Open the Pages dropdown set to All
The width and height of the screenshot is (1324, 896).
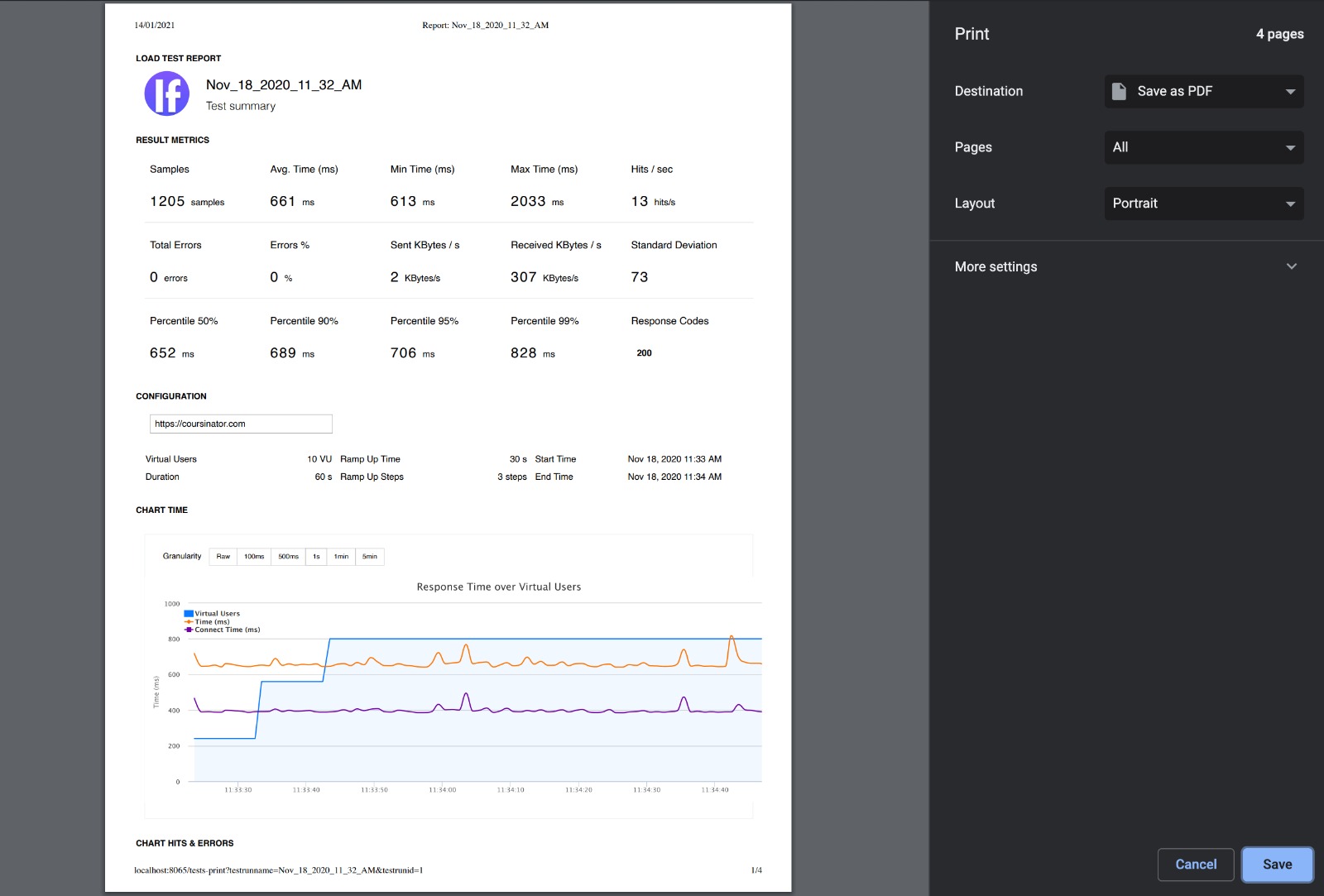(x=1203, y=147)
